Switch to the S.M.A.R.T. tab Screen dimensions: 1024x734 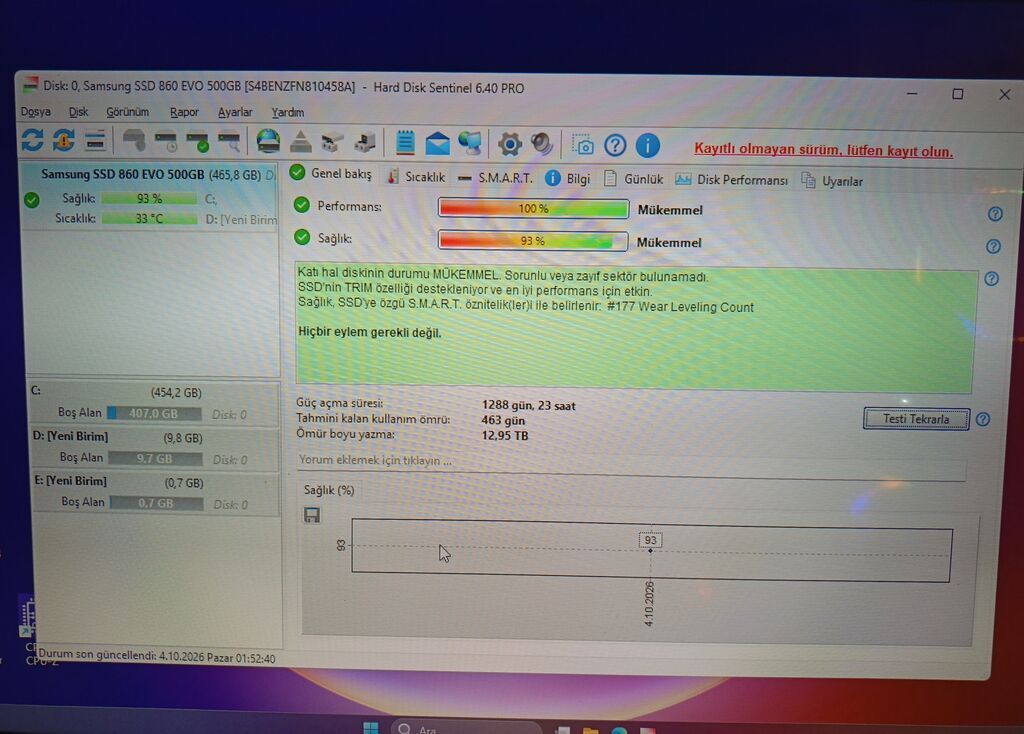coord(496,178)
